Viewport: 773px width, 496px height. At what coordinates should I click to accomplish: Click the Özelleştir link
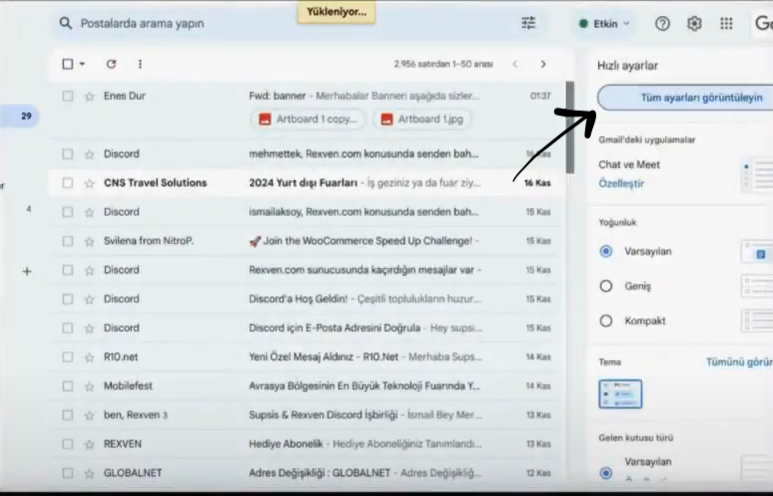[621, 183]
